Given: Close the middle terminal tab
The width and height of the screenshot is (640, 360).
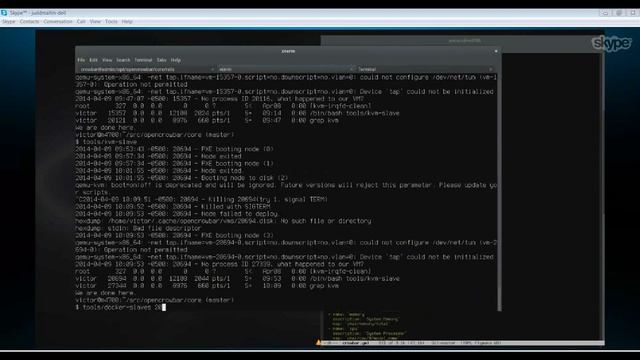Looking at the screenshot, I should pos(352,69).
